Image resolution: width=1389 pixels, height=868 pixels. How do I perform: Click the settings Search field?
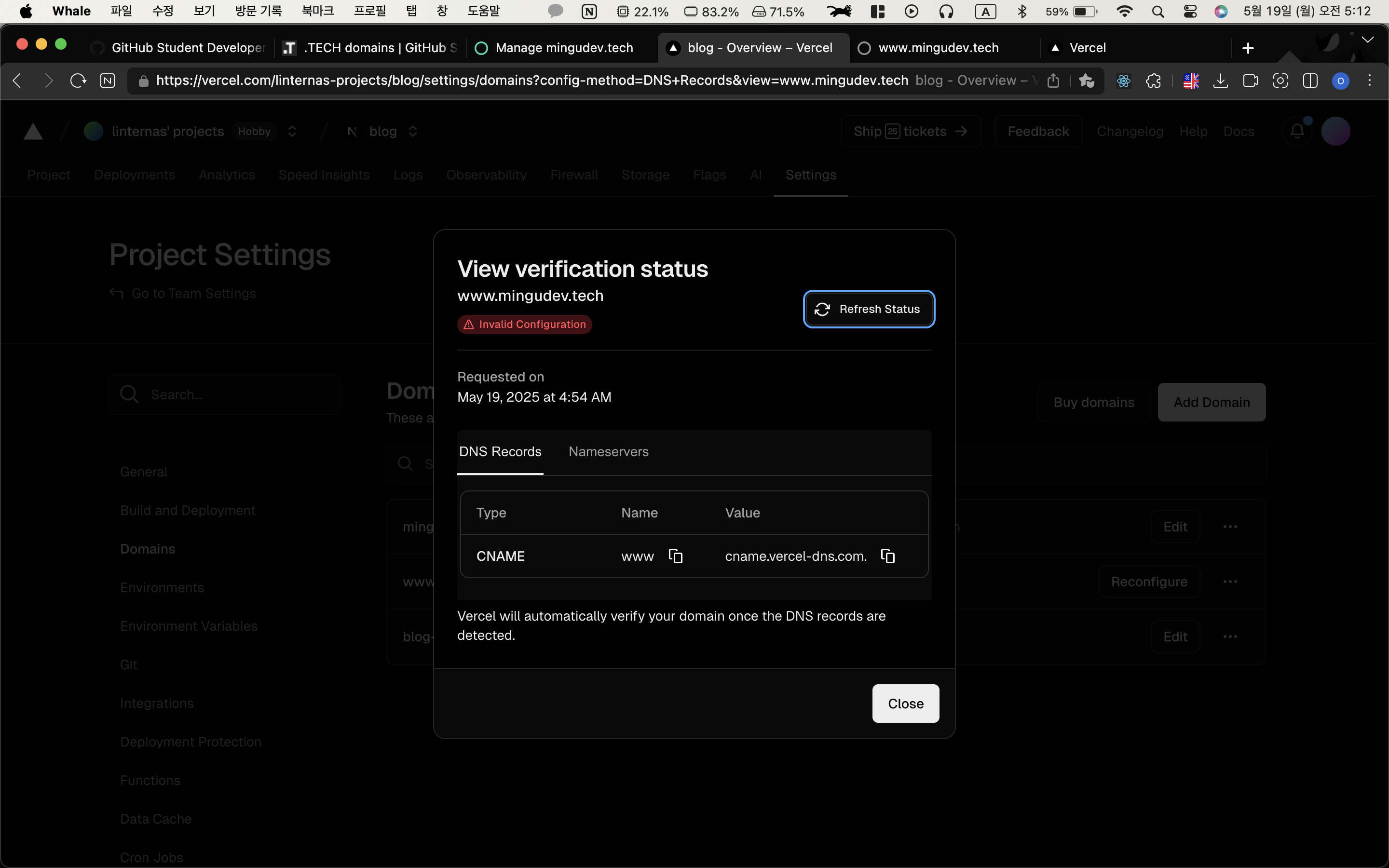(224, 394)
